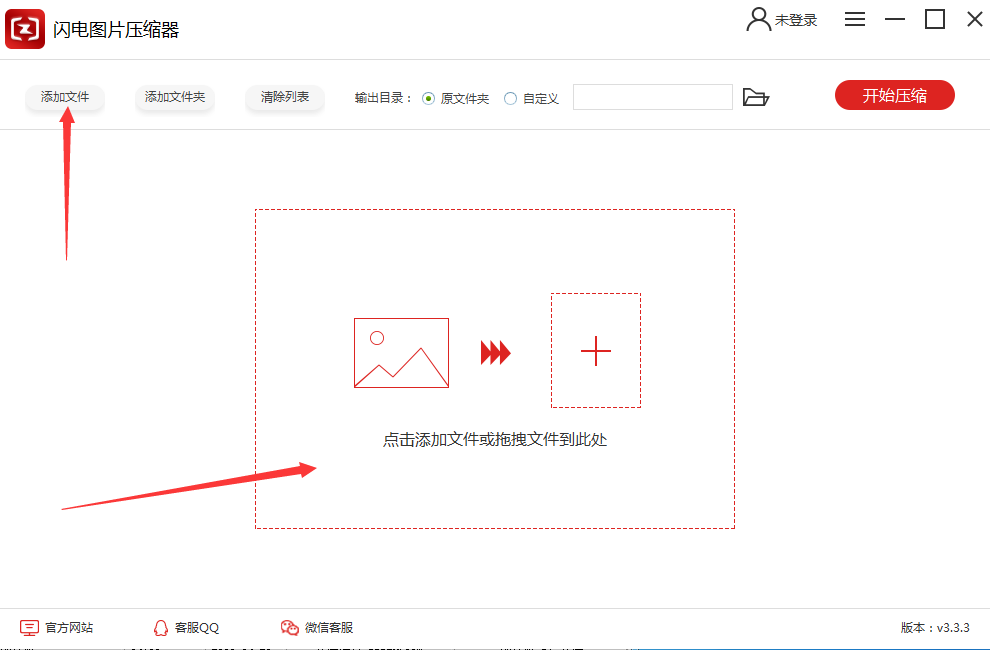This screenshot has width=990, height=650.
Task: Click the 客服QQ bell icon
Action: [x=161, y=627]
